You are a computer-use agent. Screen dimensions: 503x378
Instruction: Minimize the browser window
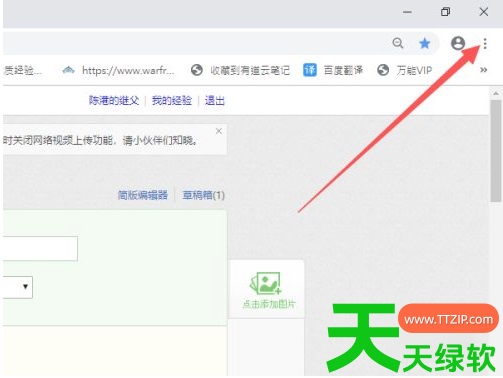coord(407,12)
